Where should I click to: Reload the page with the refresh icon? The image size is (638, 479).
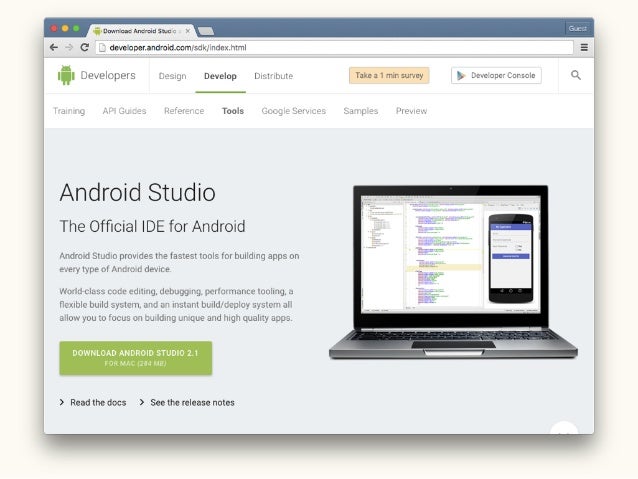pos(85,47)
